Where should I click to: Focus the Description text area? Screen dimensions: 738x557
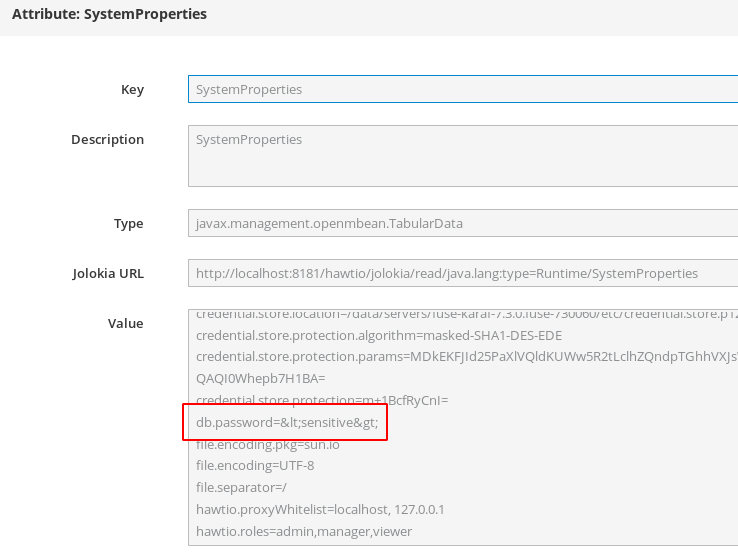(462, 156)
